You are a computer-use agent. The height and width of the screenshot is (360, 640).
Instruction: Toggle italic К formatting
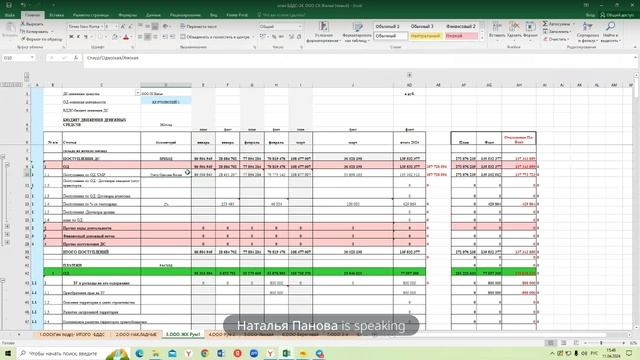(x=78, y=37)
